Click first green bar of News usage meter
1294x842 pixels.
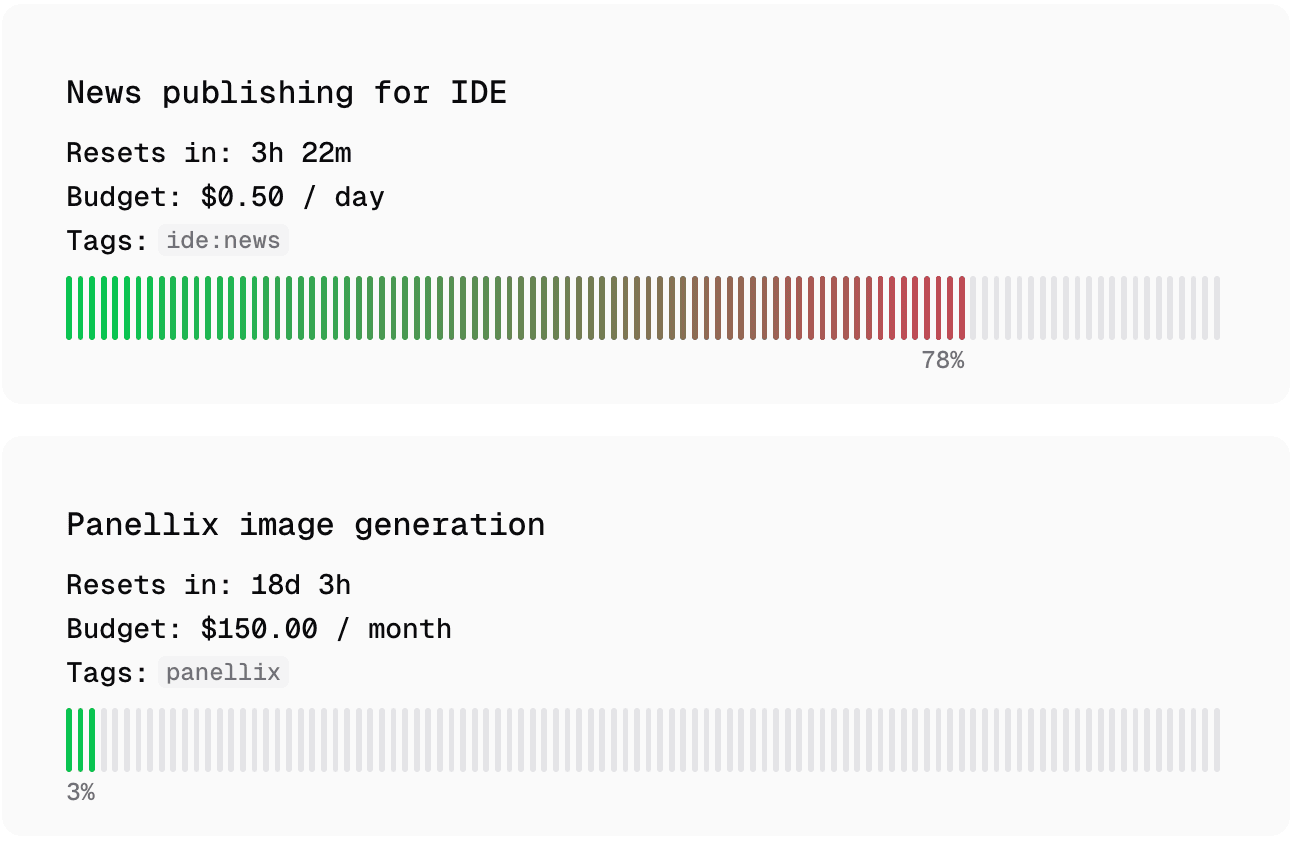coord(69,308)
